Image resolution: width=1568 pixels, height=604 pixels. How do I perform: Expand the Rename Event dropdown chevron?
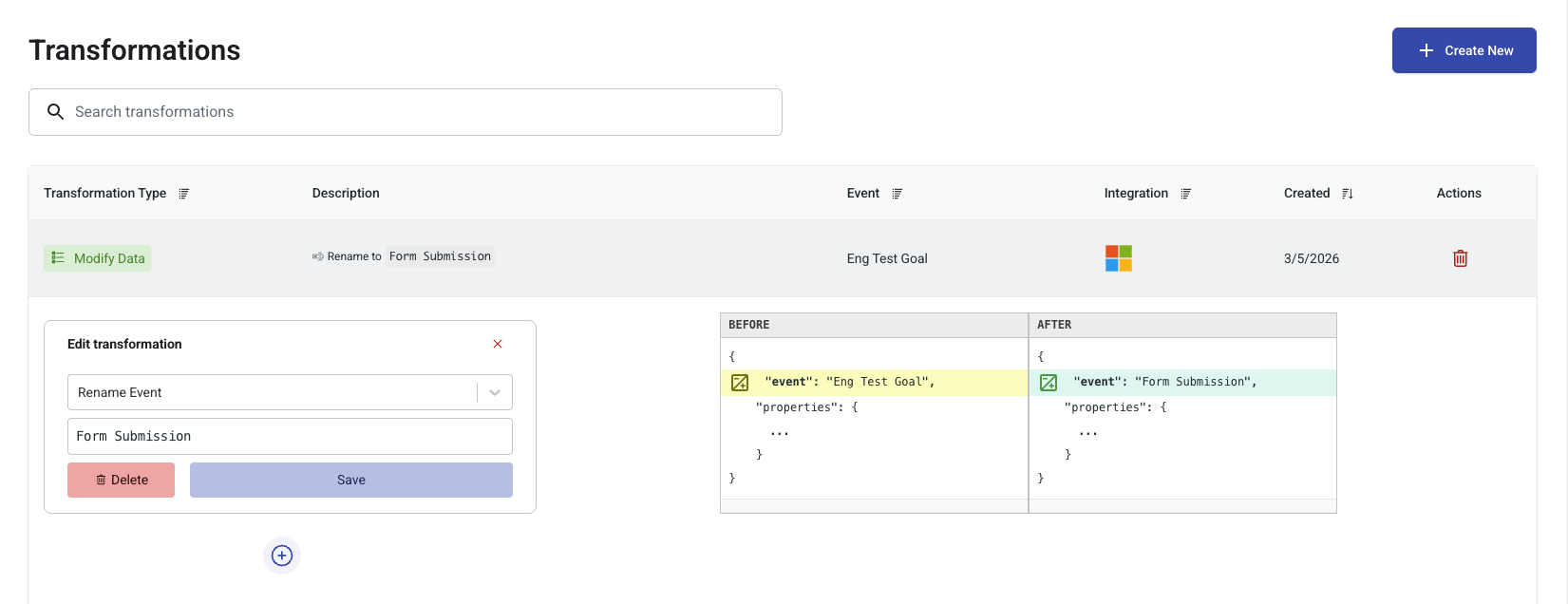coord(495,392)
